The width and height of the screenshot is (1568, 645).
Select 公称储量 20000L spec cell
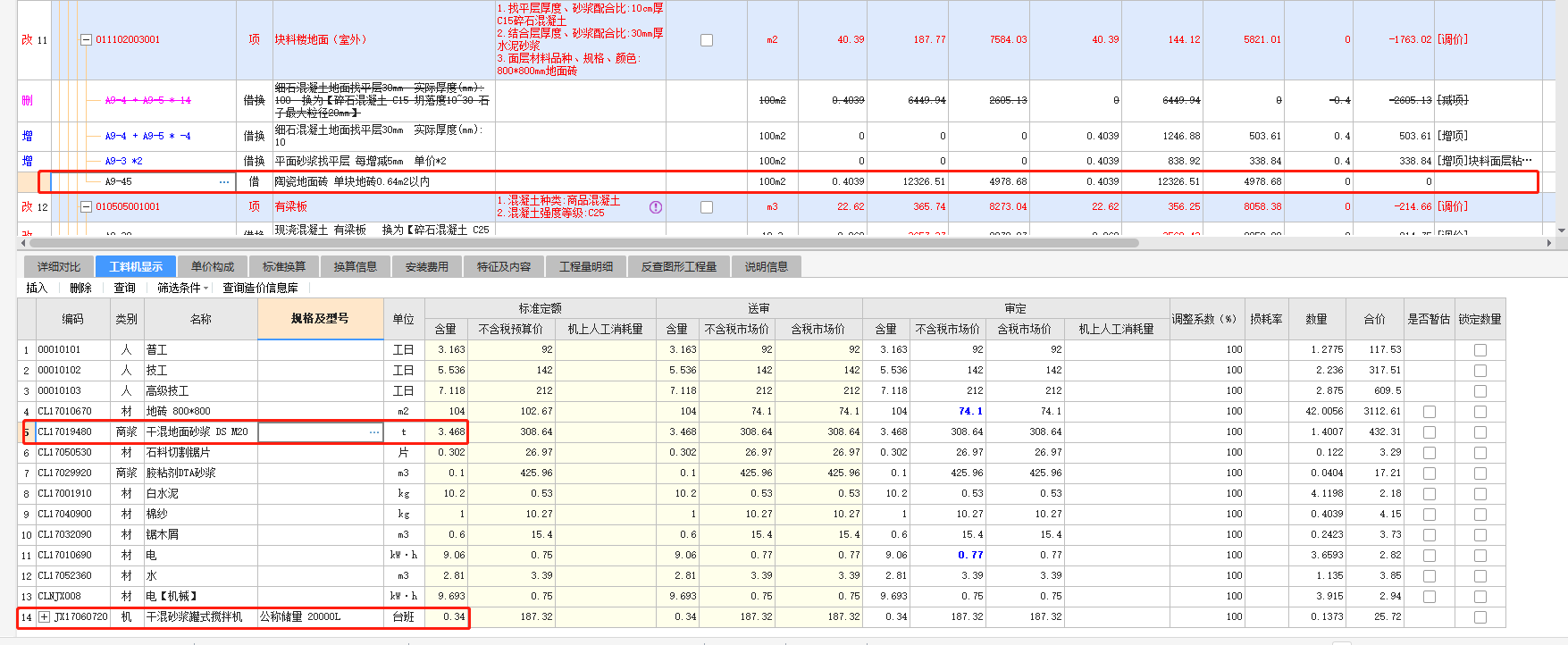[x=321, y=617]
